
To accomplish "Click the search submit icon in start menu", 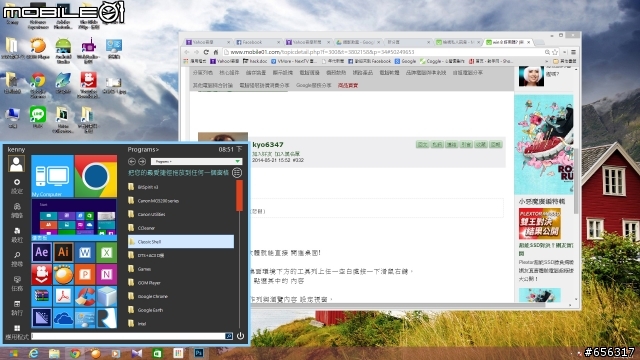I will (x=229, y=336).
